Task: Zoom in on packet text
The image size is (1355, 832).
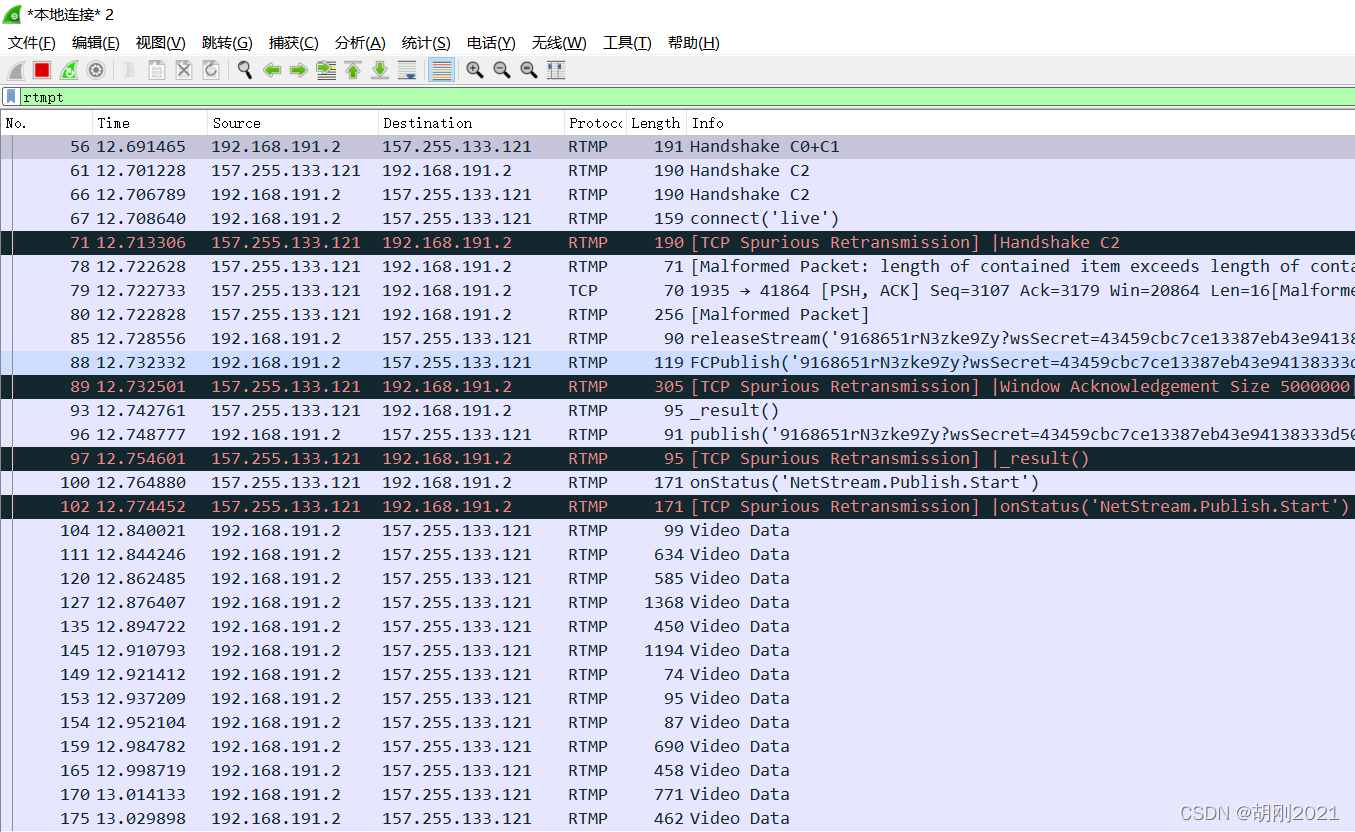Action: point(475,70)
